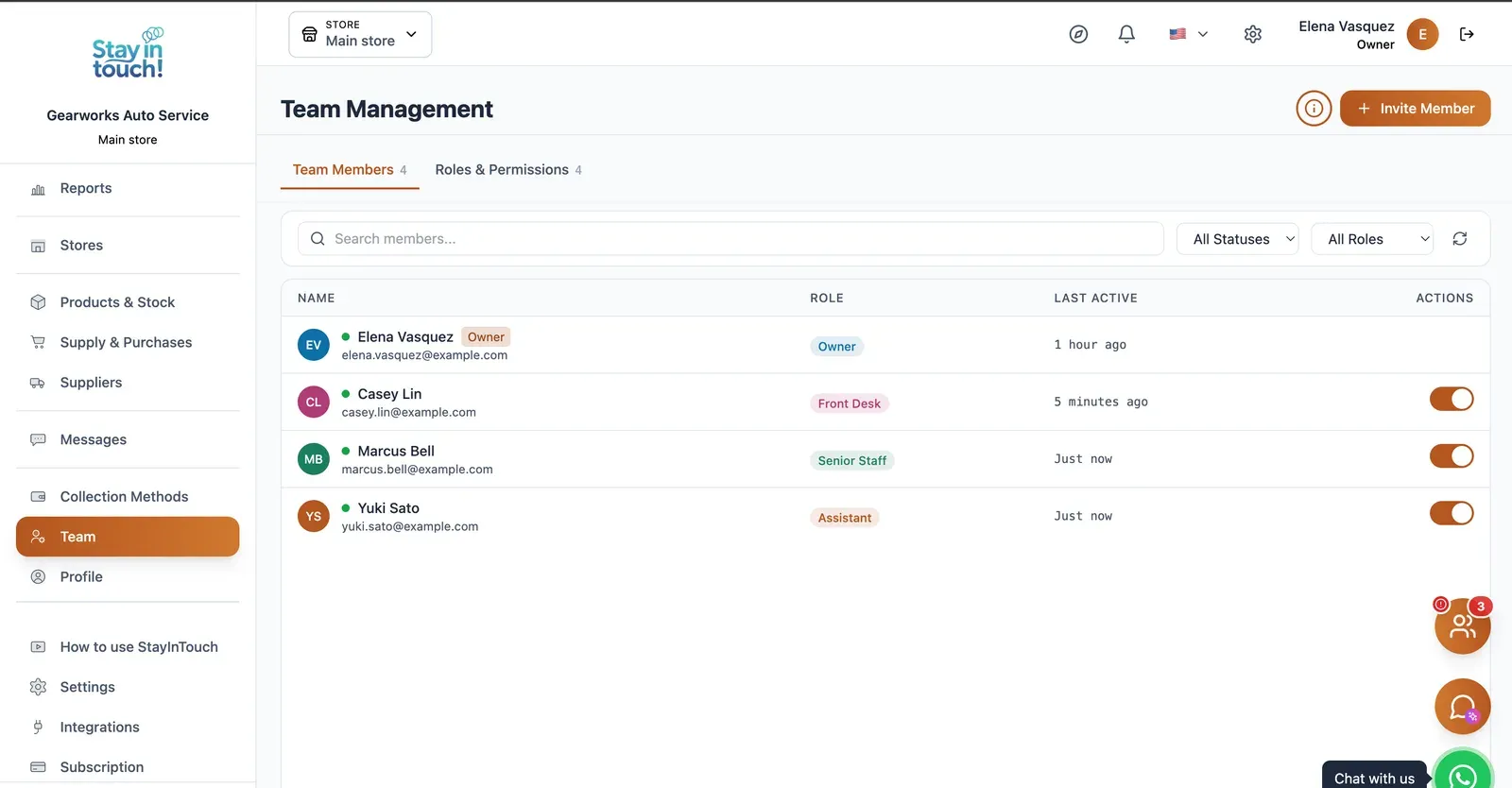This screenshot has height=788, width=1512.
Task: Click the info circle beside Invite Member
Action: (x=1314, y=109)
